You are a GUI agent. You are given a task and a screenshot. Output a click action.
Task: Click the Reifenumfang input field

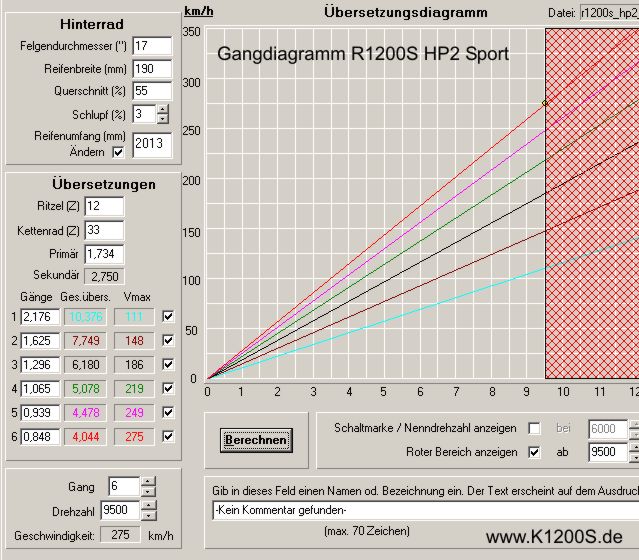[x=152, y=144]
